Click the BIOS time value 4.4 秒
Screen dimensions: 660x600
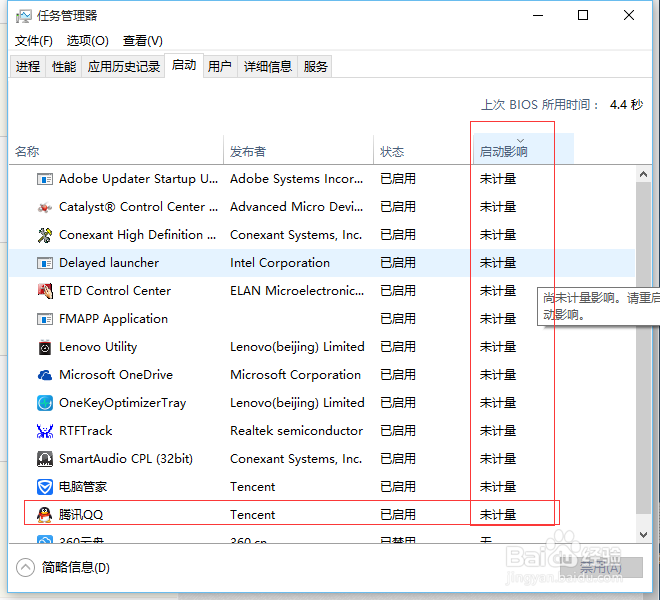[x=626, y=104]
